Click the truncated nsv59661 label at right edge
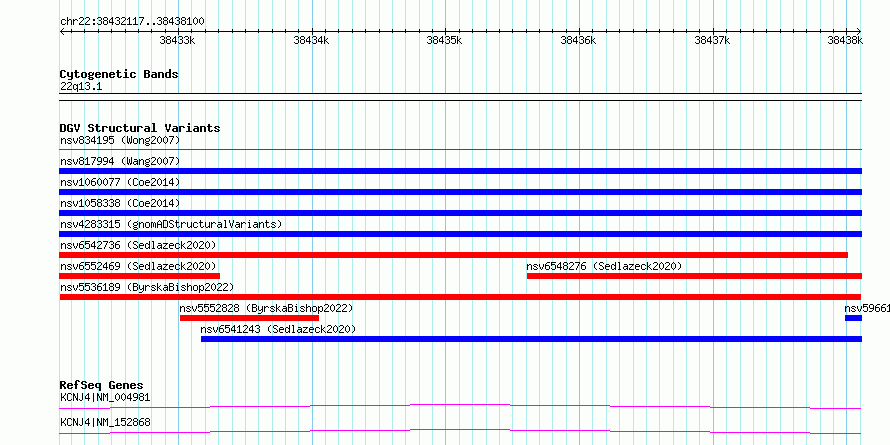Screen dimensions: 890x445 tap(867, 308)
